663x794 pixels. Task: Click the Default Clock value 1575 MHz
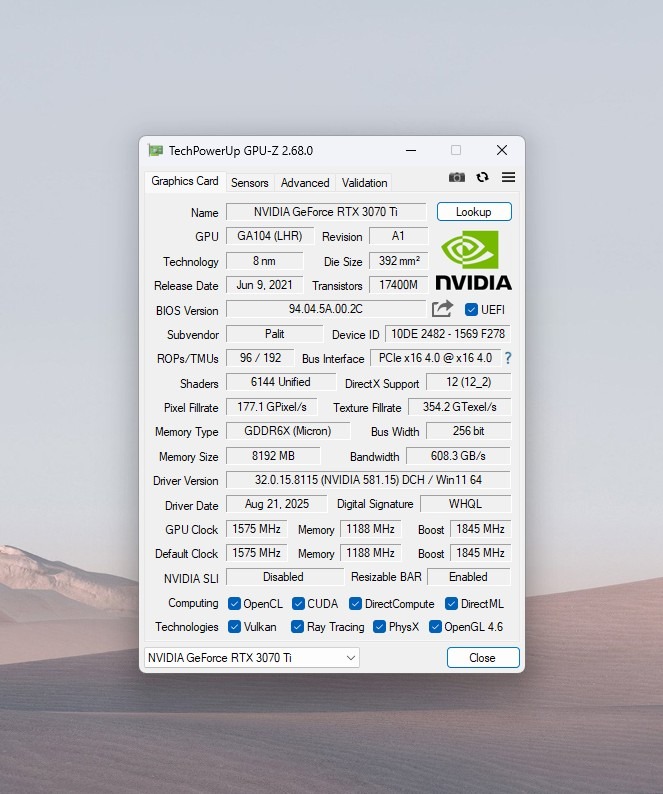(x=256, y=553)
